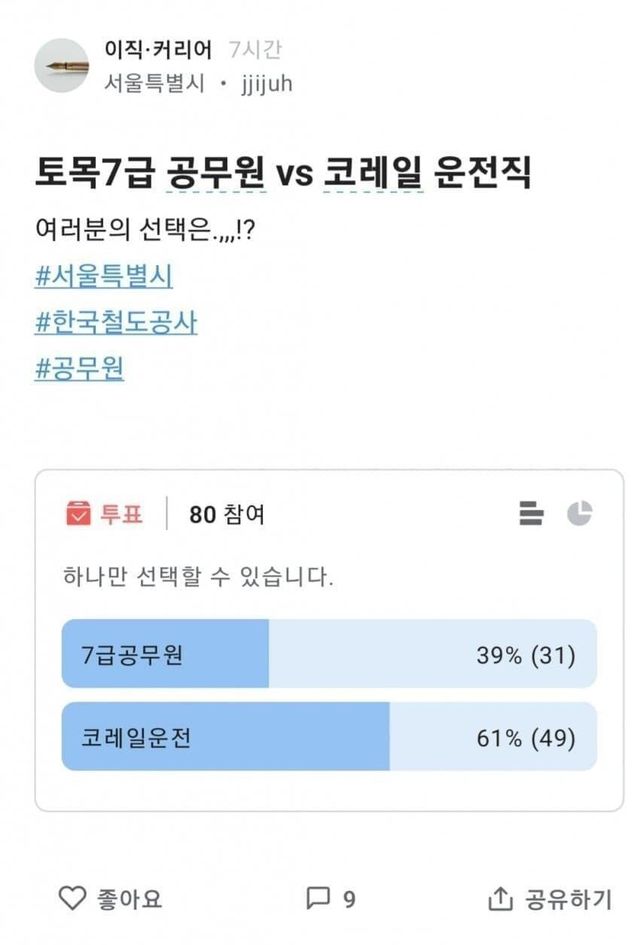Click the 80 참여 participant count

point(227,515)
